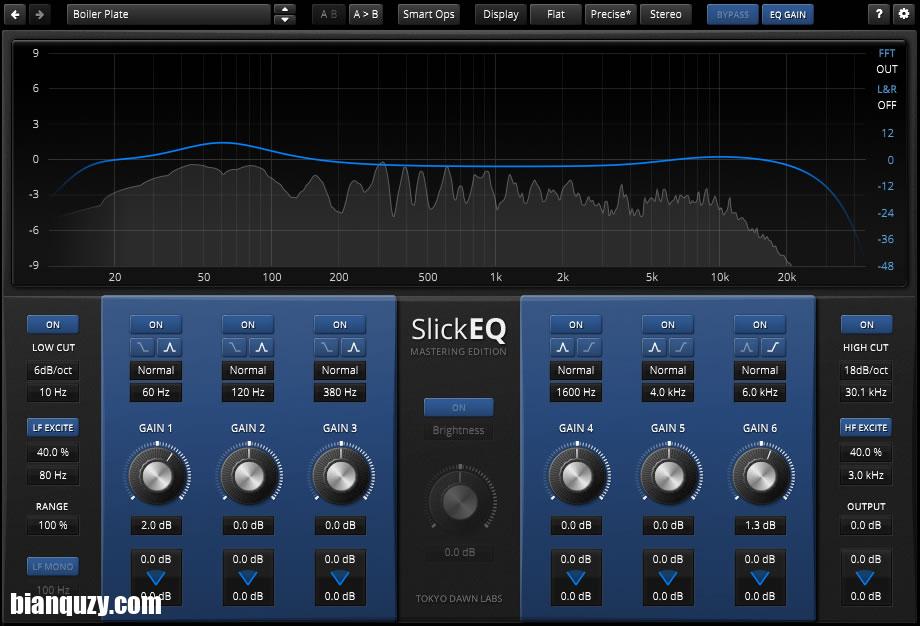The height and width of the screenshot is (626, 920).
Task: Toggle the High Cut ON switch
Action: tap(867, 324)
